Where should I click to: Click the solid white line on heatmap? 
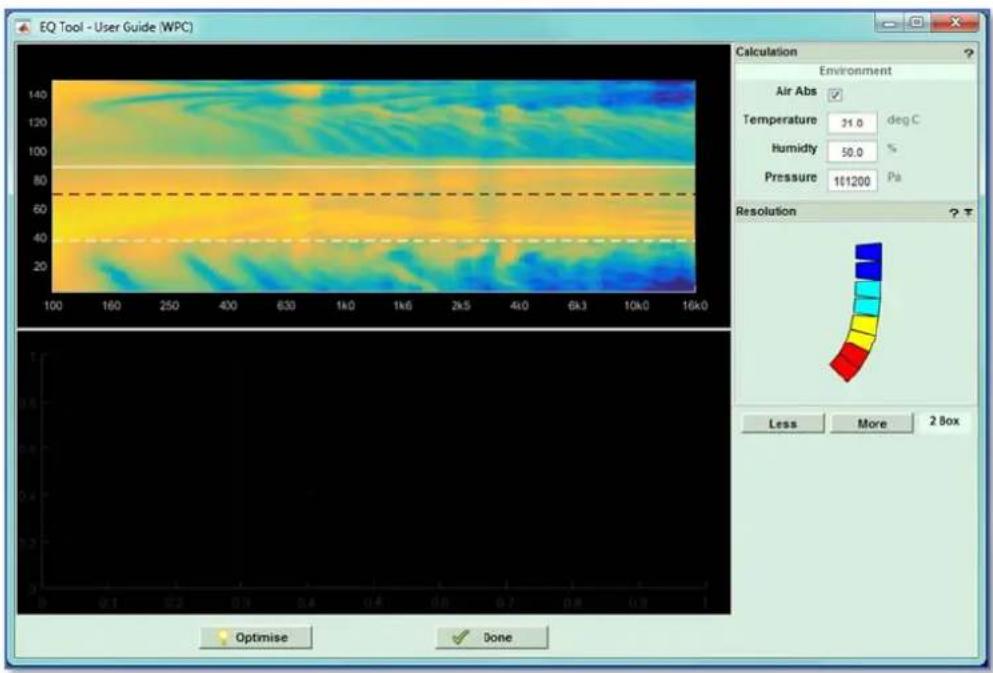(374, 167)
